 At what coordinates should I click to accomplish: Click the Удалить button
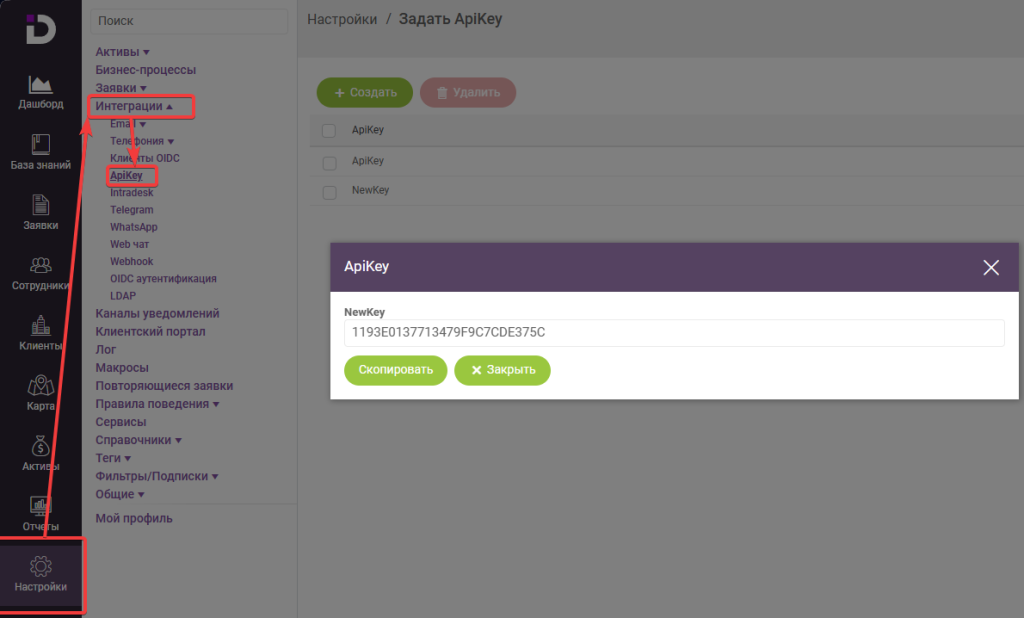(x=468, y=92)
